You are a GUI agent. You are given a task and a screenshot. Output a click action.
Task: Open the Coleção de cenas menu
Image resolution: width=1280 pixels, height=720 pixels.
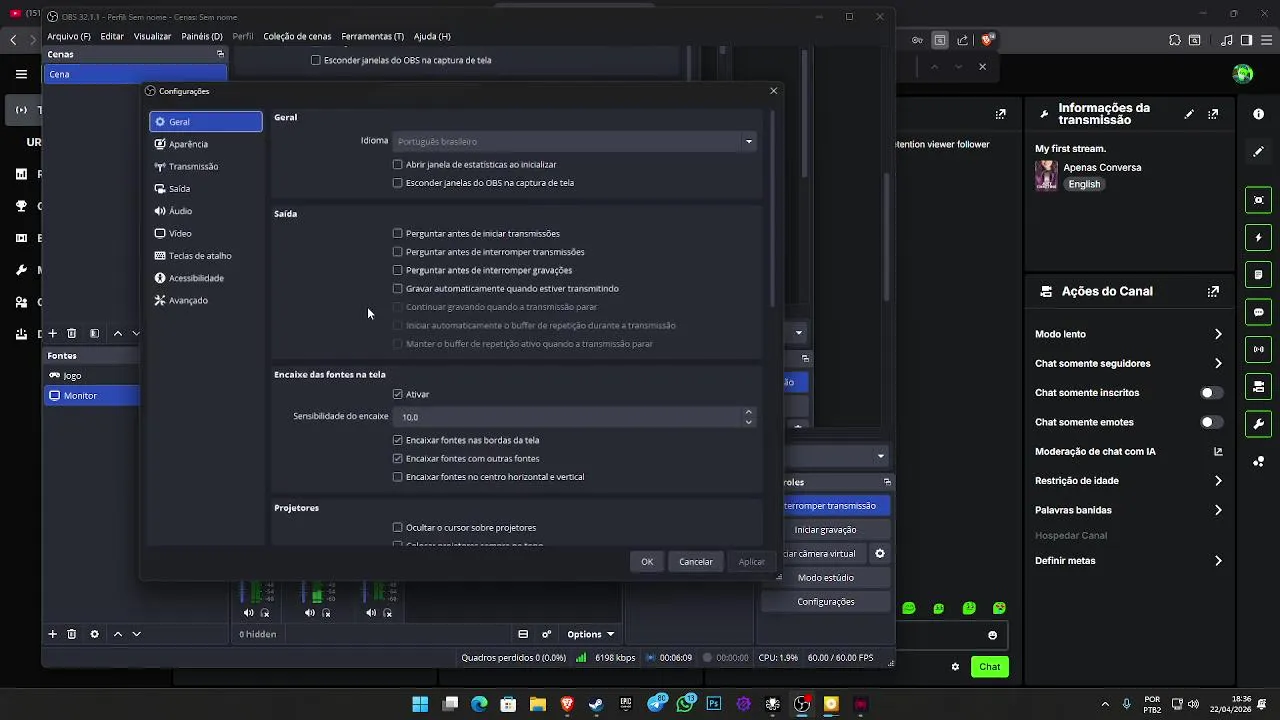tap(297, 36)
